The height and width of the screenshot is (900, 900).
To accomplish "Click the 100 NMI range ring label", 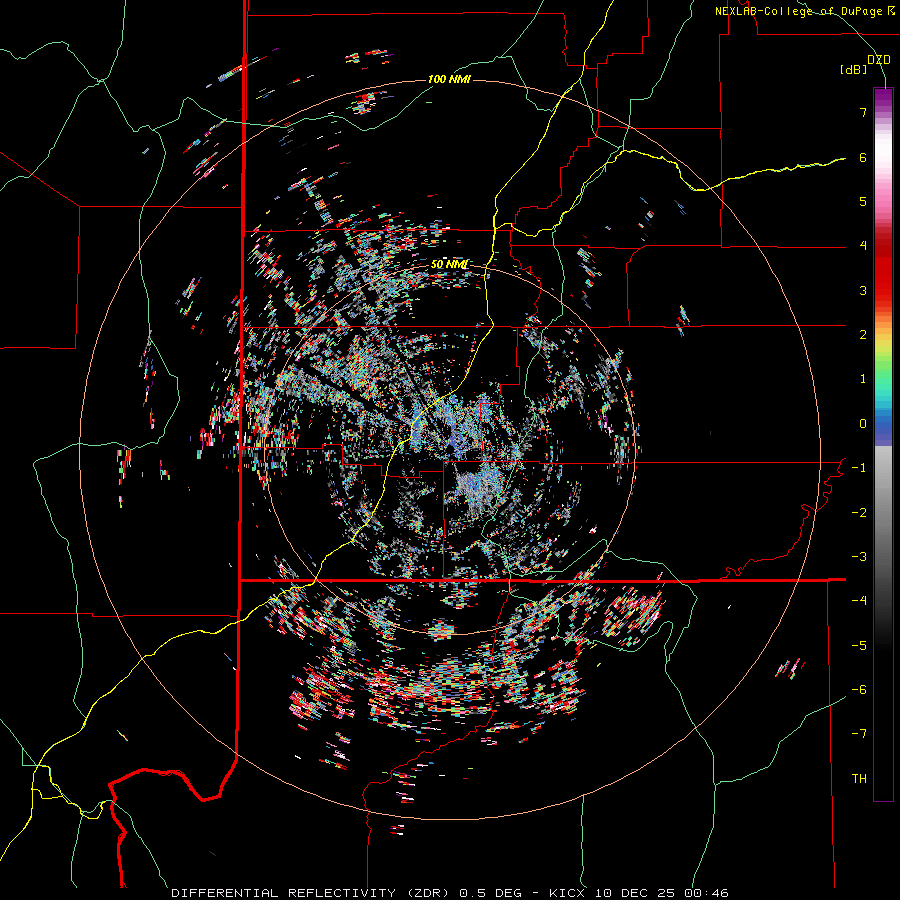I will [x=449, y=79].
